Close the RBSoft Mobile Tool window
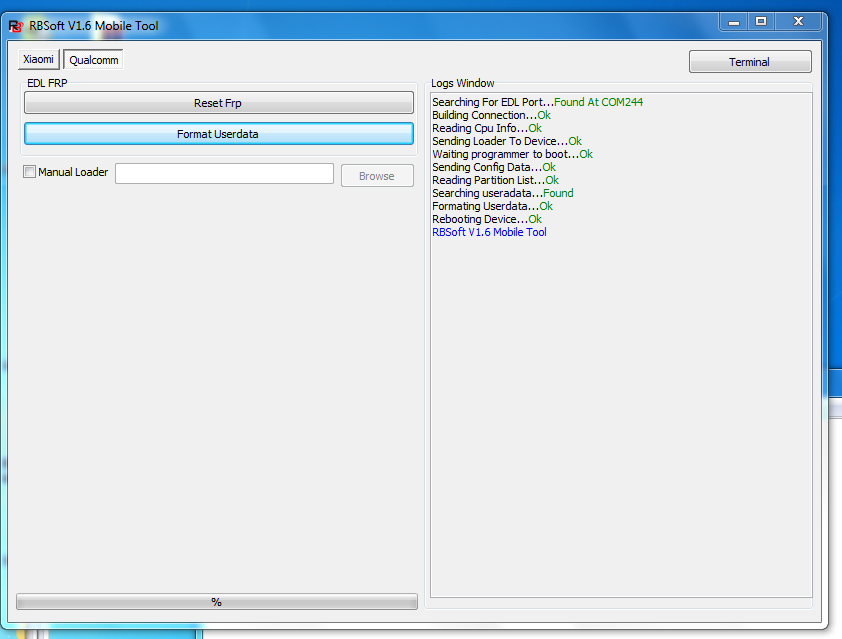842x639 pixels. click(798, 22)
